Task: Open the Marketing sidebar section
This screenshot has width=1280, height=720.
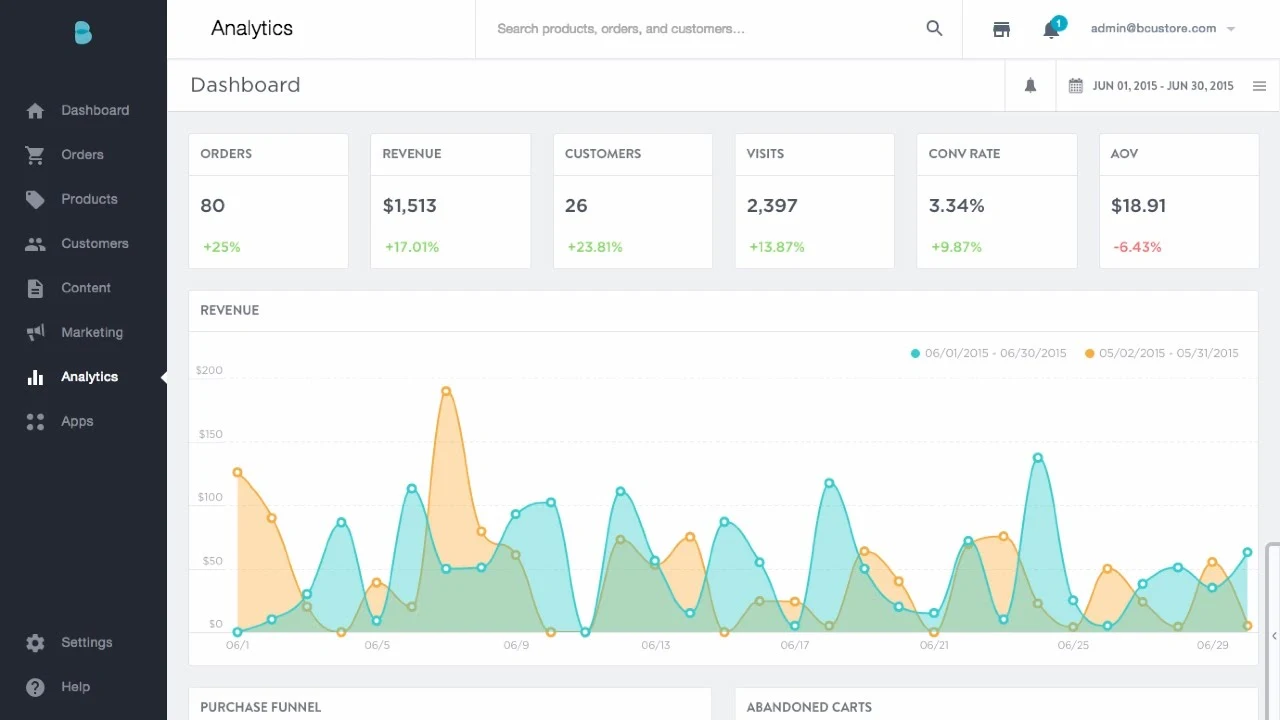Action: 91,332
